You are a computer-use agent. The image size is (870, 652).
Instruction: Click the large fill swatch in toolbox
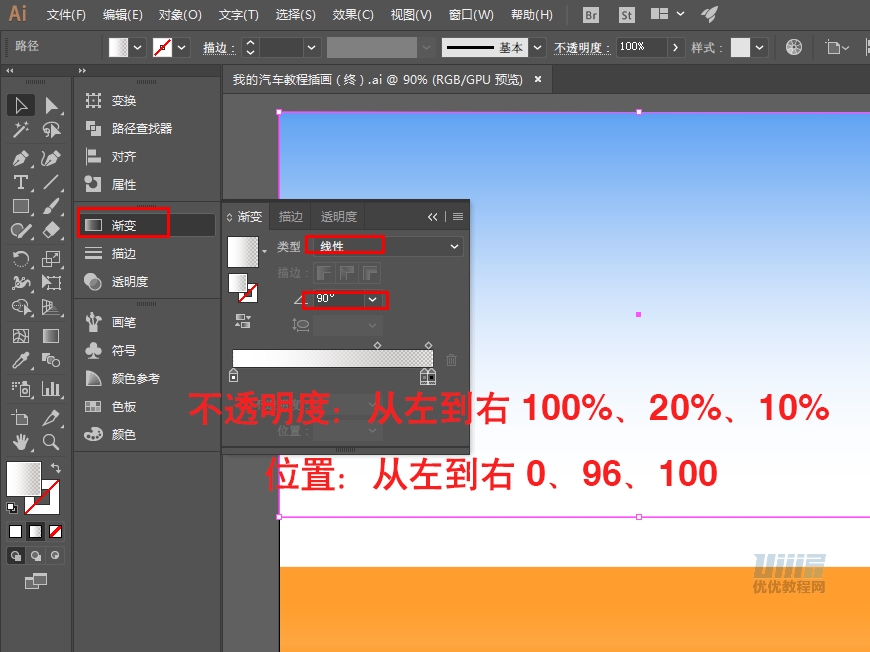(x=23, y=478)
